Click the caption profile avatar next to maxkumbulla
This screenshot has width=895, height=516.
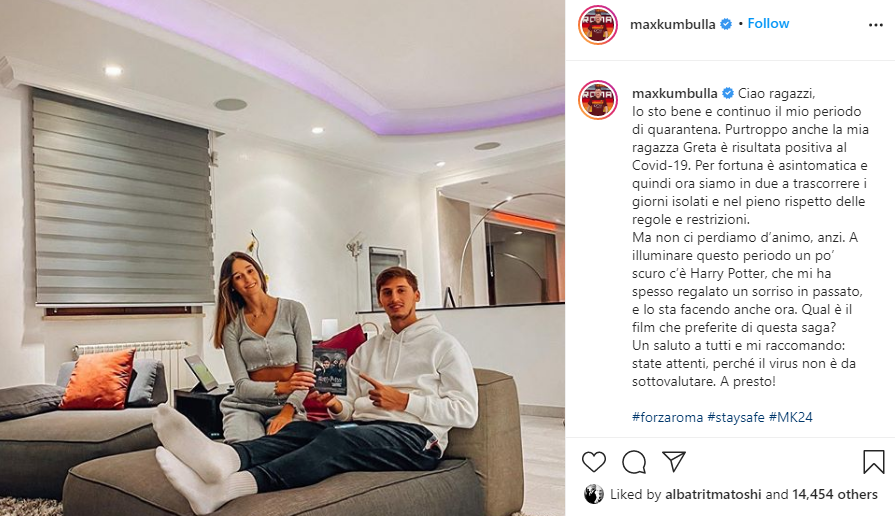pos(598,99)
